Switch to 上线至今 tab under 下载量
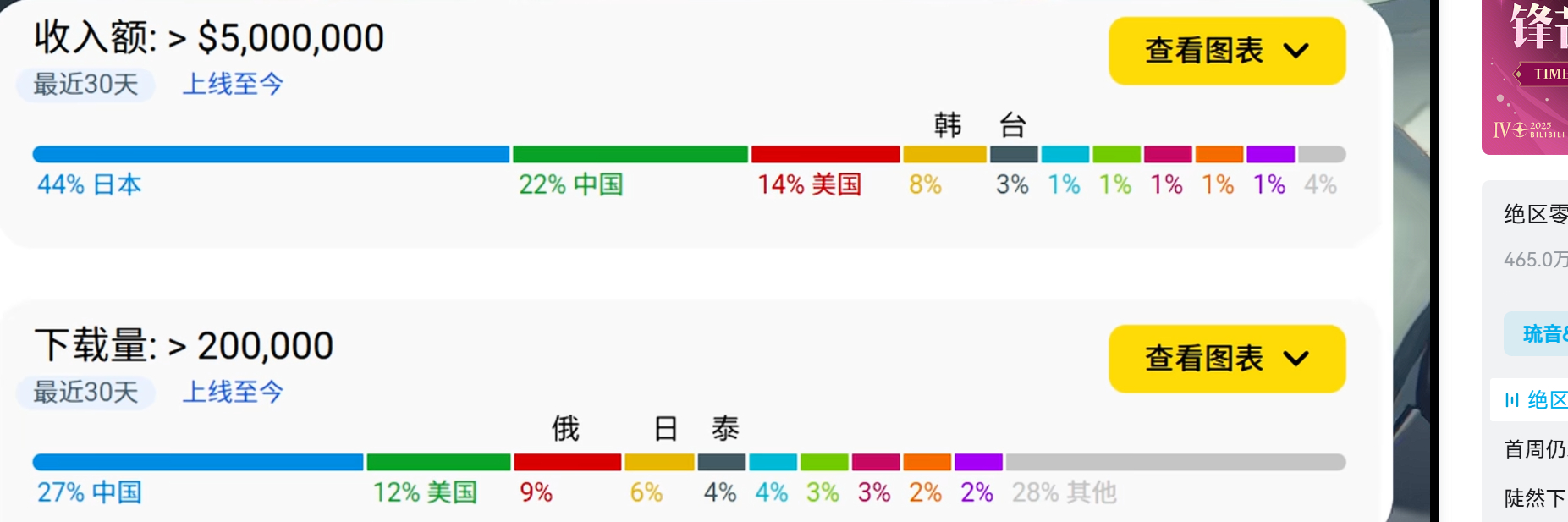The width and height of the screenshot is (1568, 522). tap(233, 393)
